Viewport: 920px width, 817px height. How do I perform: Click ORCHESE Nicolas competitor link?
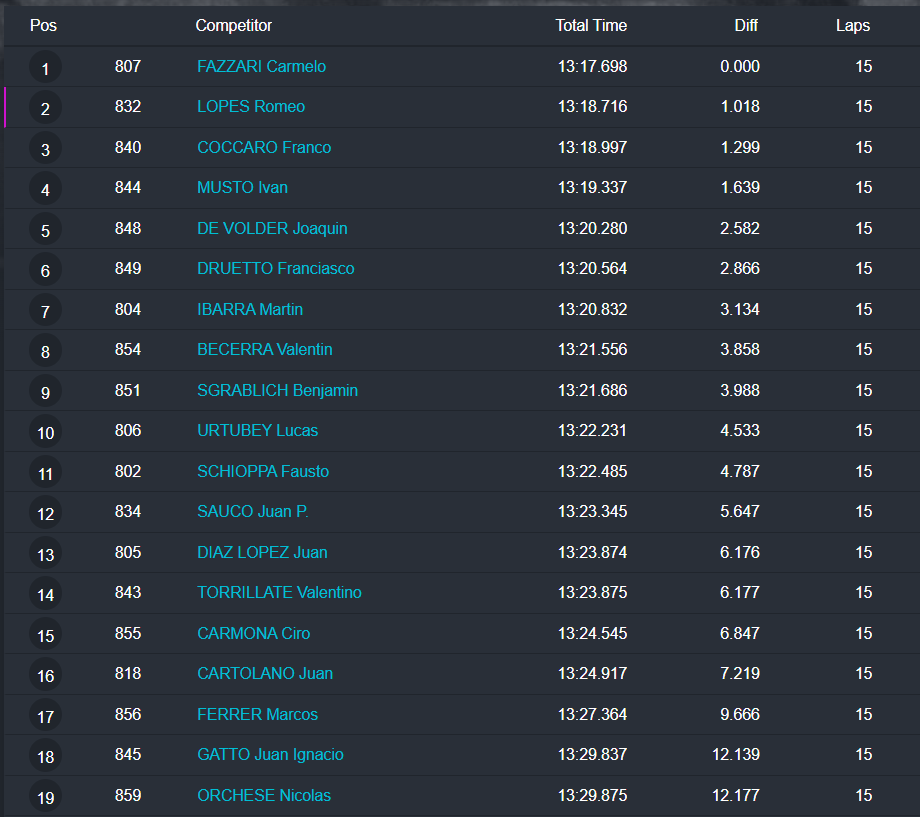click(x=264, y=796)
